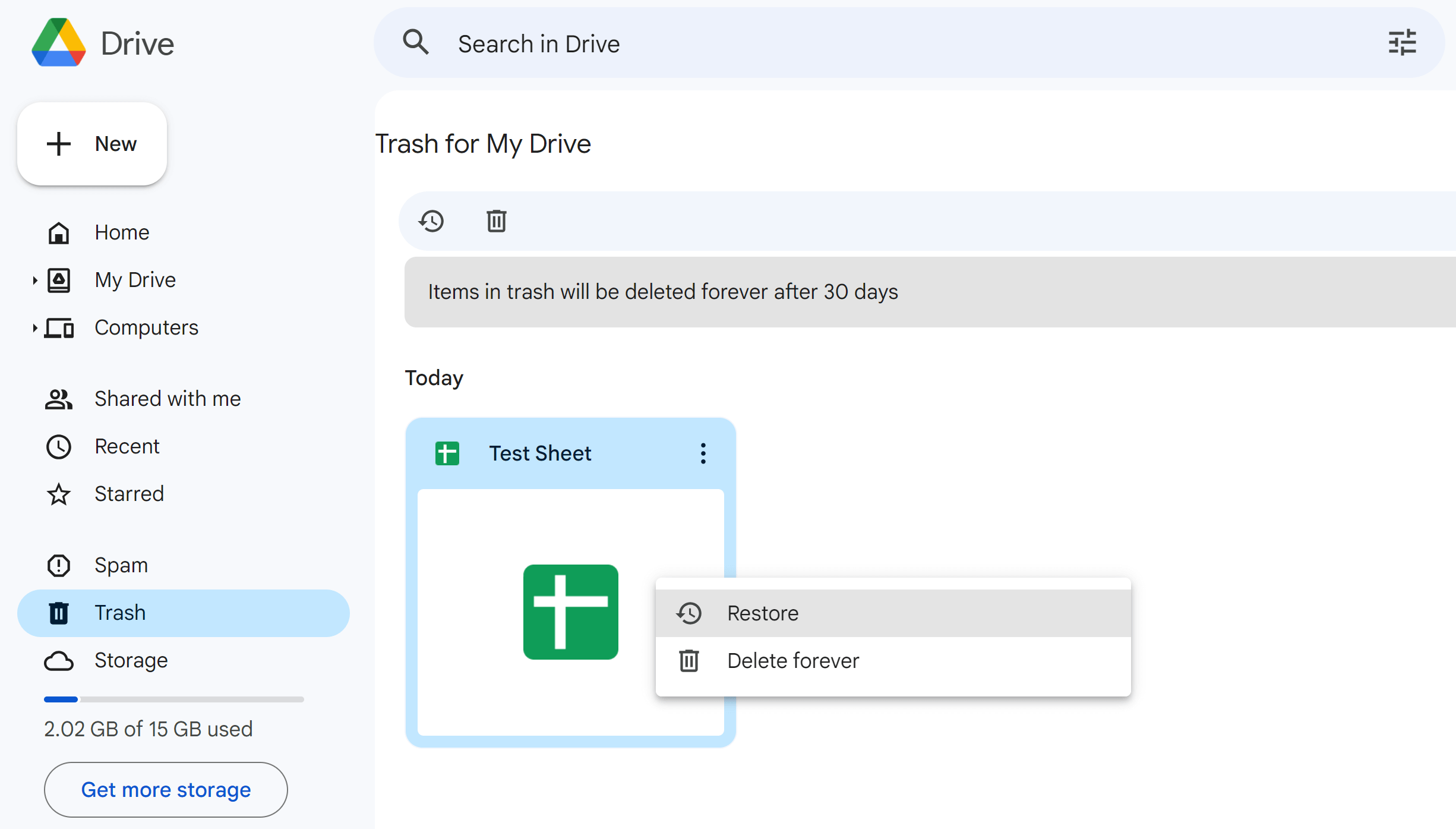This screenshot has height=829, width=1456.
Task: Click the Search in Drive input field
Action: point(713,42)
